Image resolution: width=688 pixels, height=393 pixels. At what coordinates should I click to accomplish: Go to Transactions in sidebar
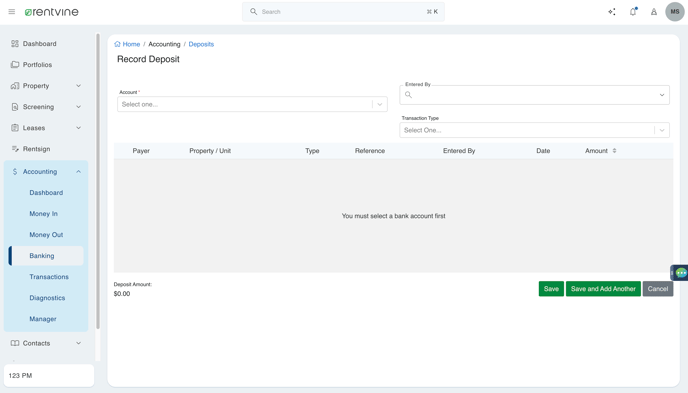pyautogui.click(x=49, y=277)
